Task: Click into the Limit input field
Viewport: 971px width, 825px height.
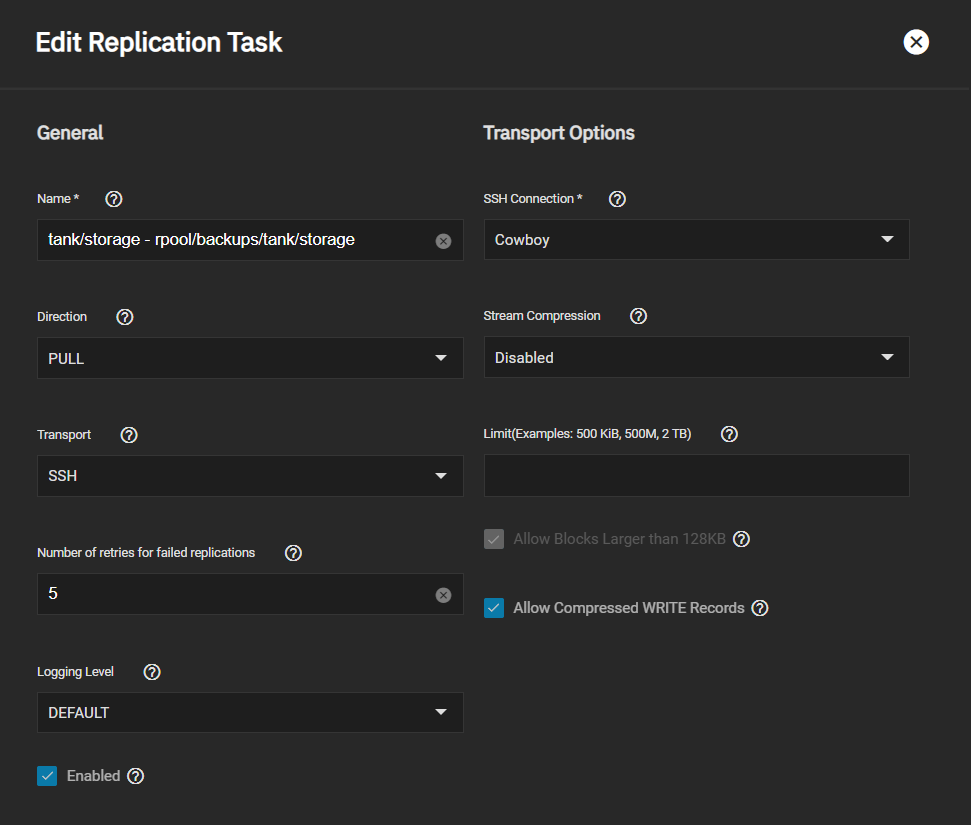Action: coord(696,476)
